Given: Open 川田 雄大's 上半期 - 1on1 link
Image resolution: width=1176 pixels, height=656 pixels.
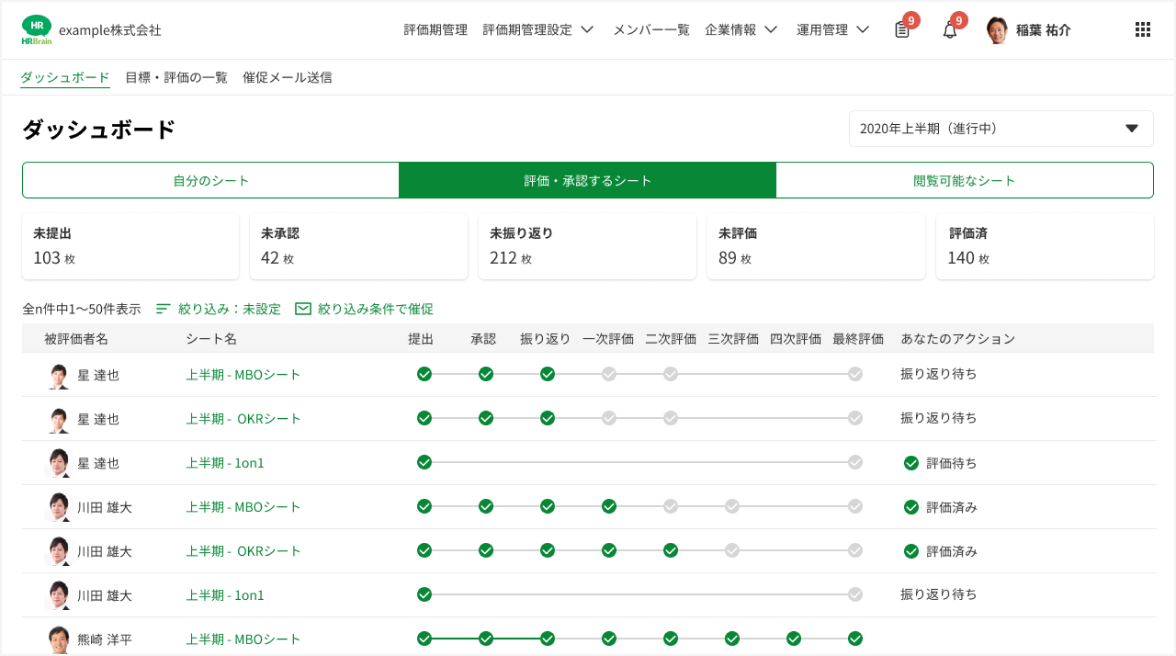Looking at the screenshot, I should [x=225, y=596].
